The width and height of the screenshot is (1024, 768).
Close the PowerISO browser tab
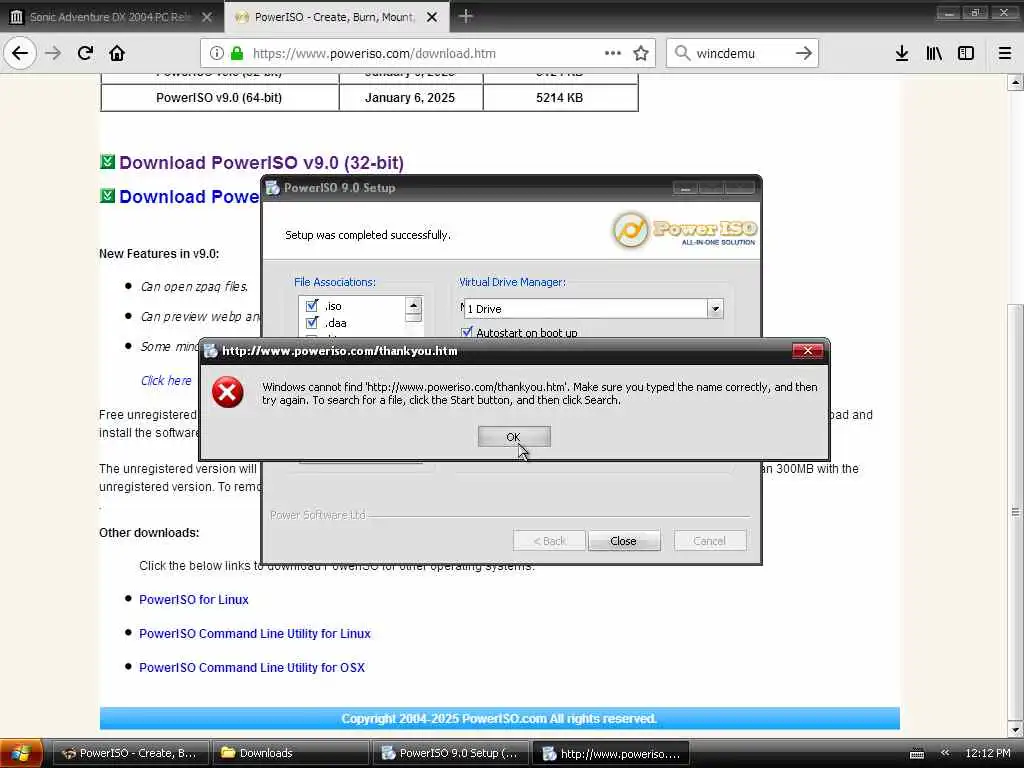(x=432, y=17)
